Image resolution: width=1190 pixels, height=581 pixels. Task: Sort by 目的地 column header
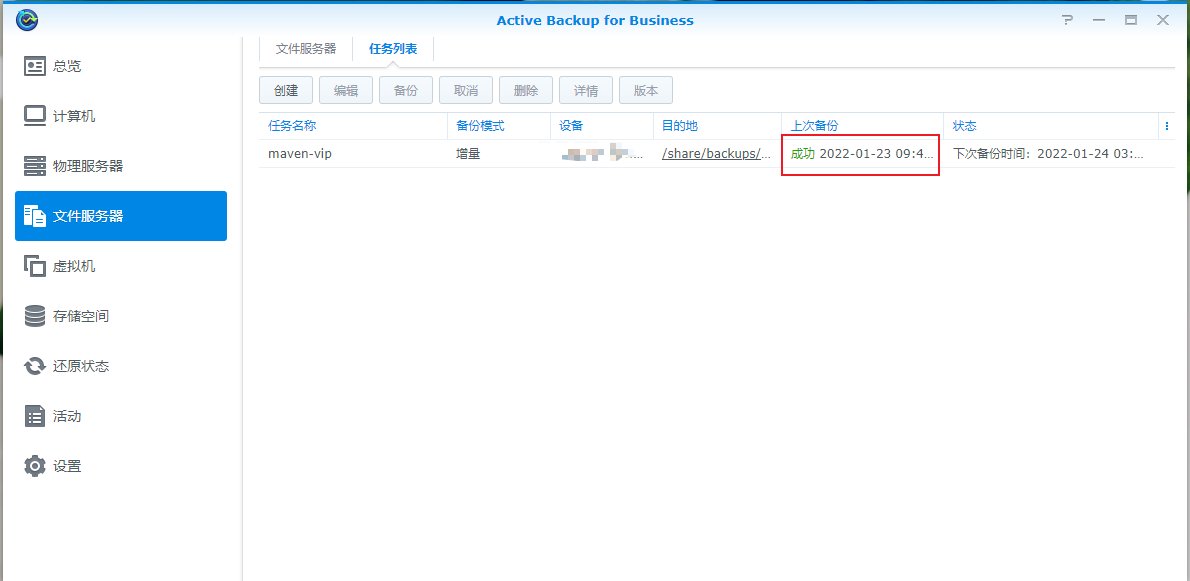click(x=717, y=126)
